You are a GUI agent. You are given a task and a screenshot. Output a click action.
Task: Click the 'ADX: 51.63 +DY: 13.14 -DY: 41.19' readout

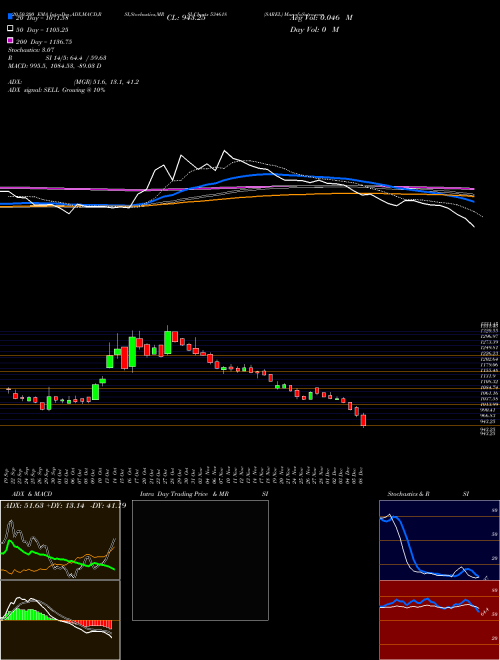[65, 506]
